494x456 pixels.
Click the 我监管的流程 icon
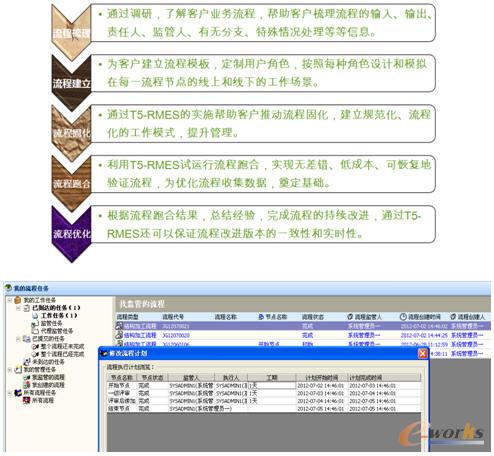point(27,377)
